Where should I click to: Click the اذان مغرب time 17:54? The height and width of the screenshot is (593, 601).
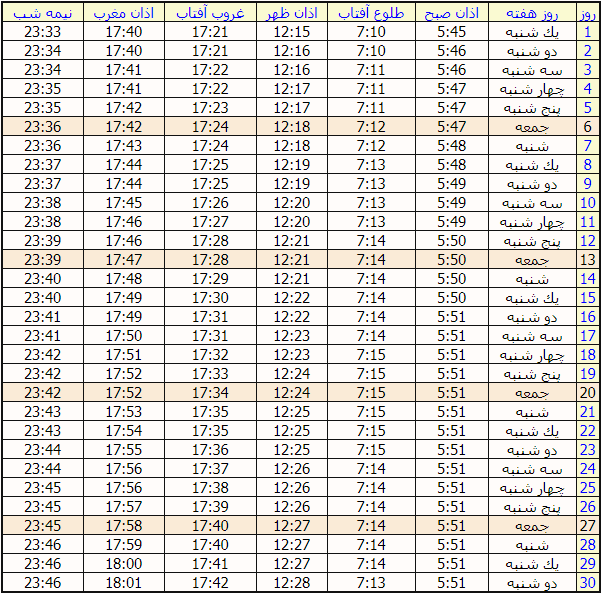coord(124,430)
